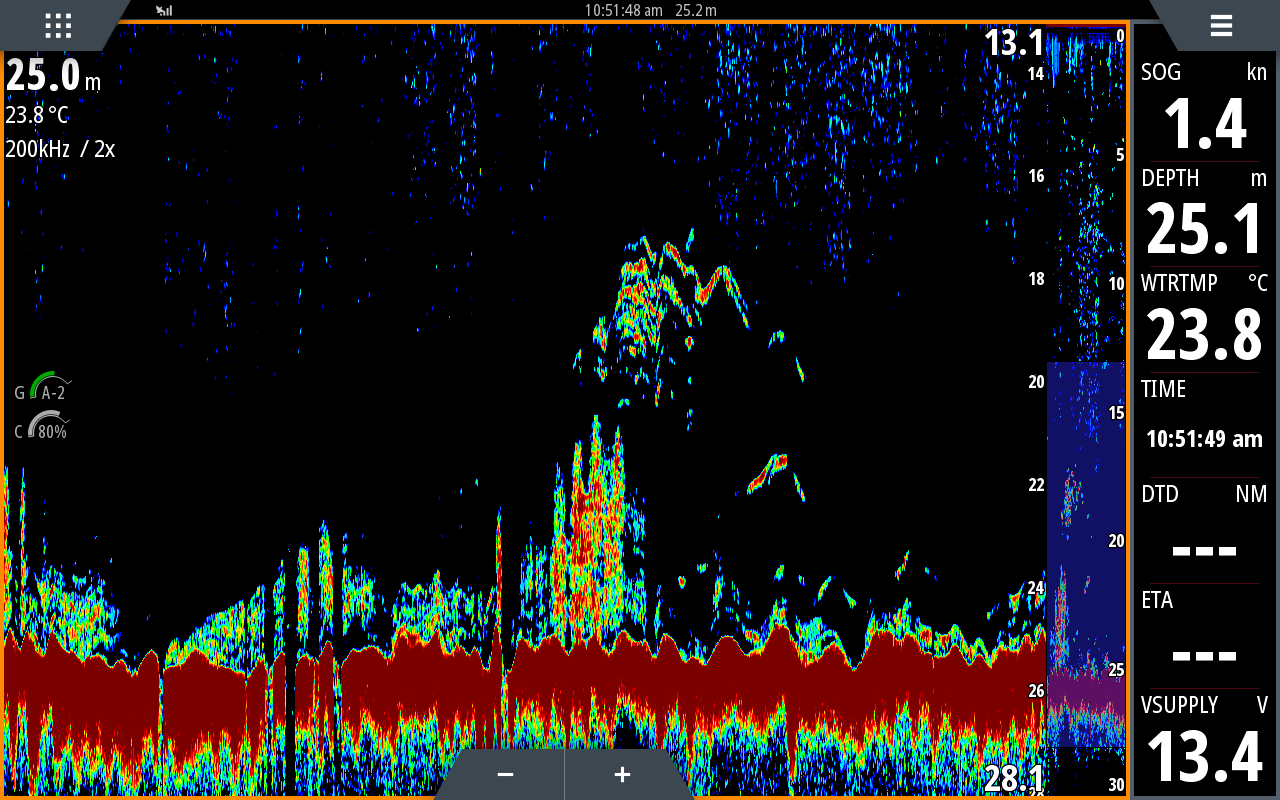Open the hamburger menu panel

(x=1220, y=25)
